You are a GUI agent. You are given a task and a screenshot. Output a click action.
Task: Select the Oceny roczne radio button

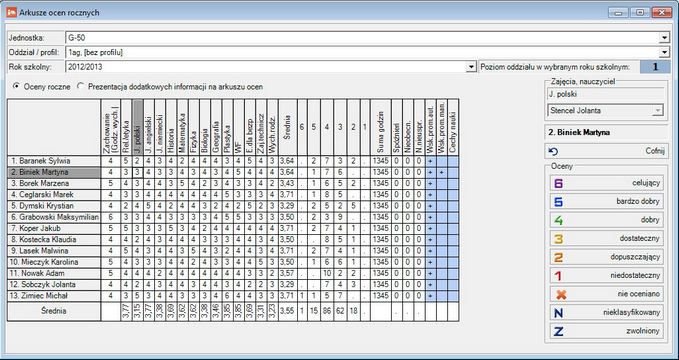pyautogui.click(x=16, y=87)
